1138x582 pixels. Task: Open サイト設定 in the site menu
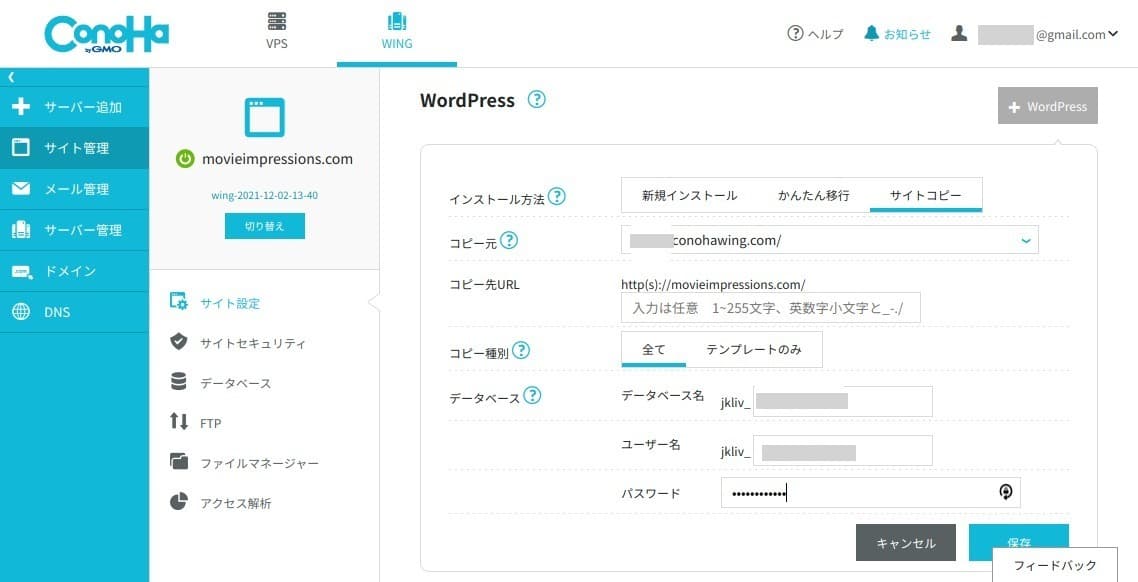click(229, 303)
